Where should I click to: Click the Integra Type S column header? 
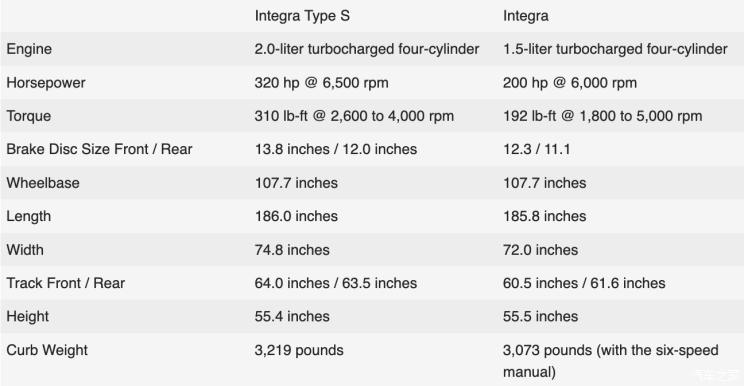302,16
